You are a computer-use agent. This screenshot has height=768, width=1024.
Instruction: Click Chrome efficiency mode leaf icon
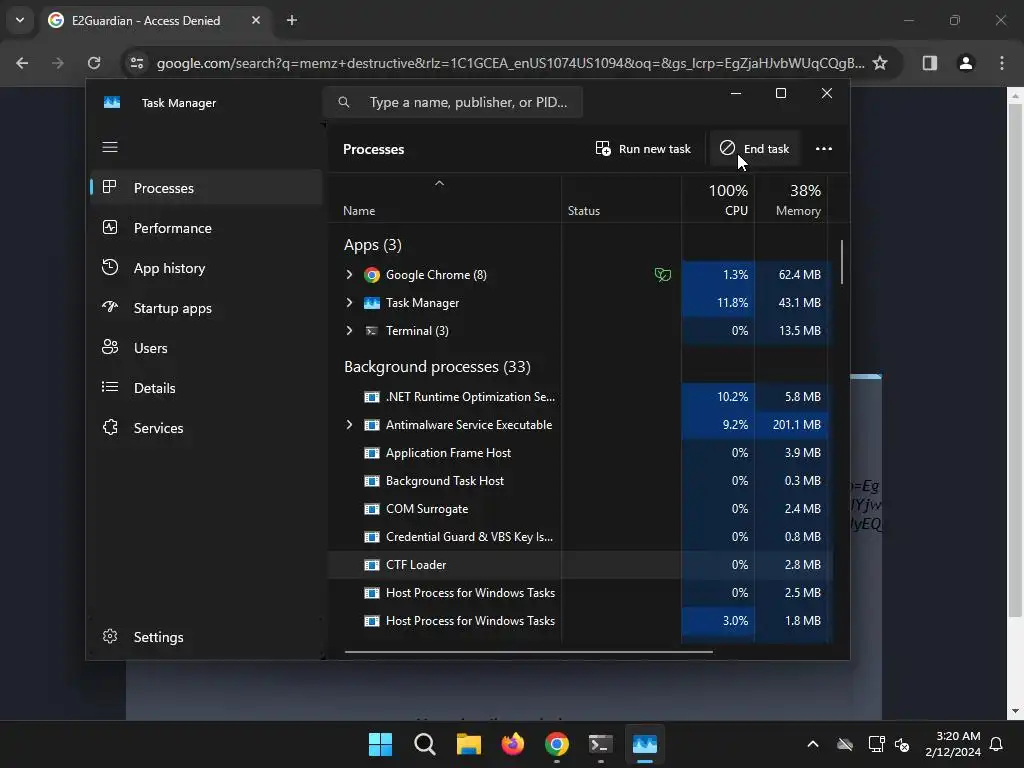[x=662, y=275]
